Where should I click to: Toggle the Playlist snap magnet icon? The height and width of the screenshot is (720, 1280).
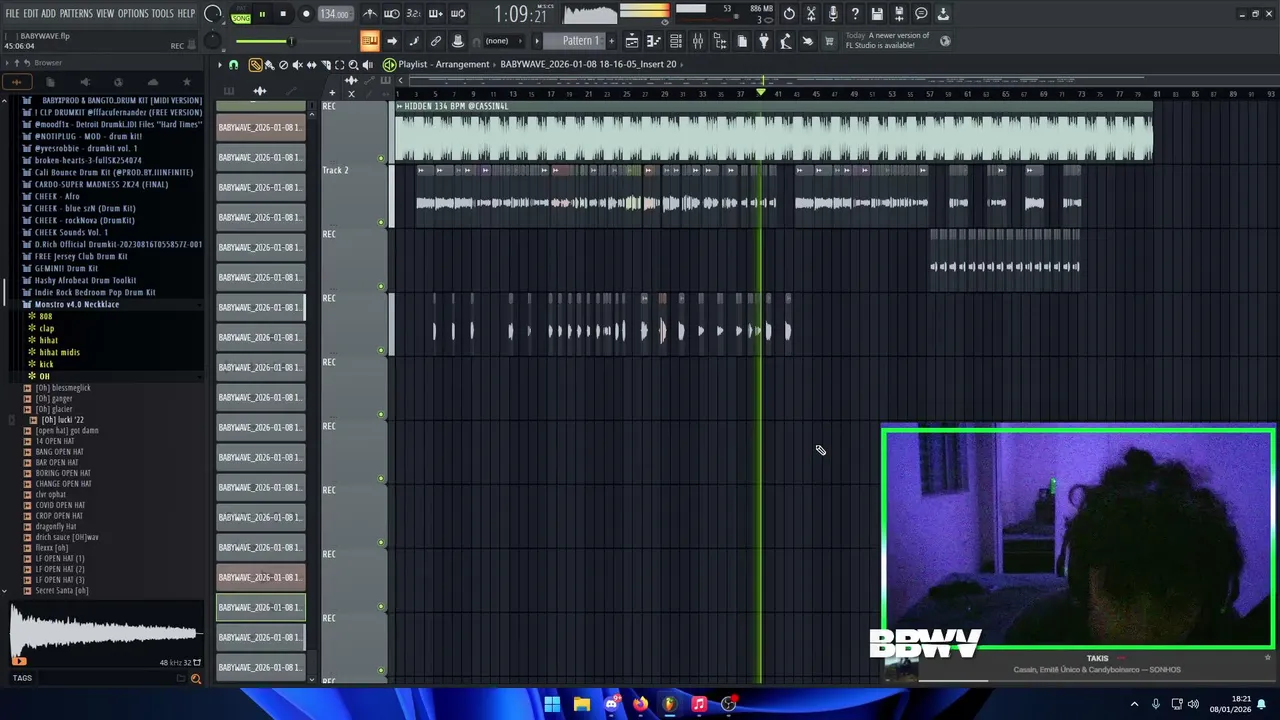coord(234,65)
